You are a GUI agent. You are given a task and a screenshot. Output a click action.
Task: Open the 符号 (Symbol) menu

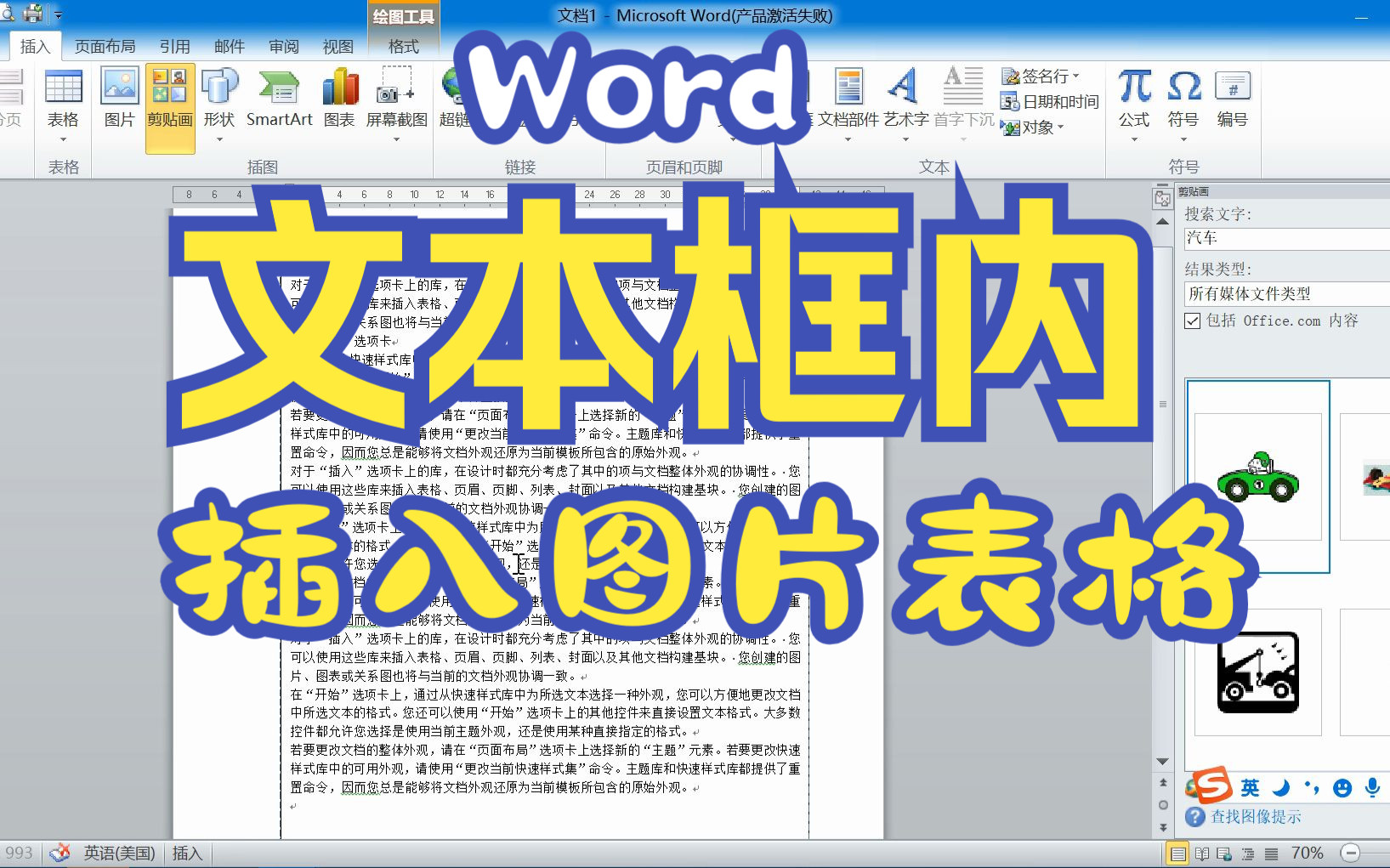click(1183, 104)
